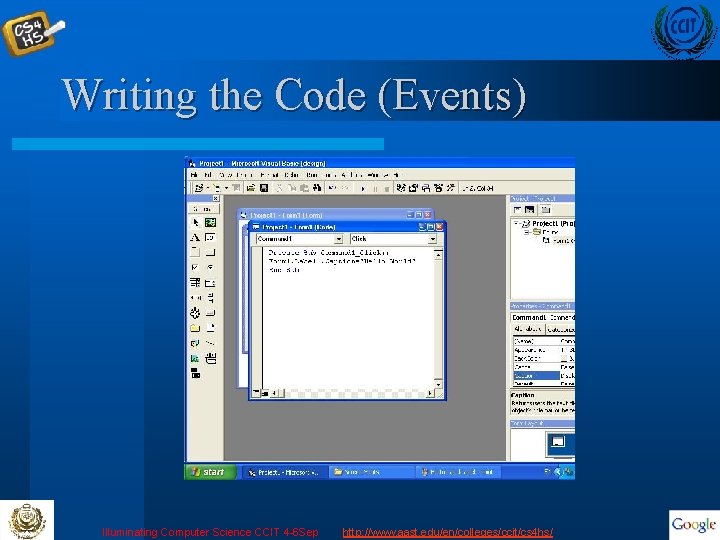Select the Timer control in the toolbox

[195, 313]
